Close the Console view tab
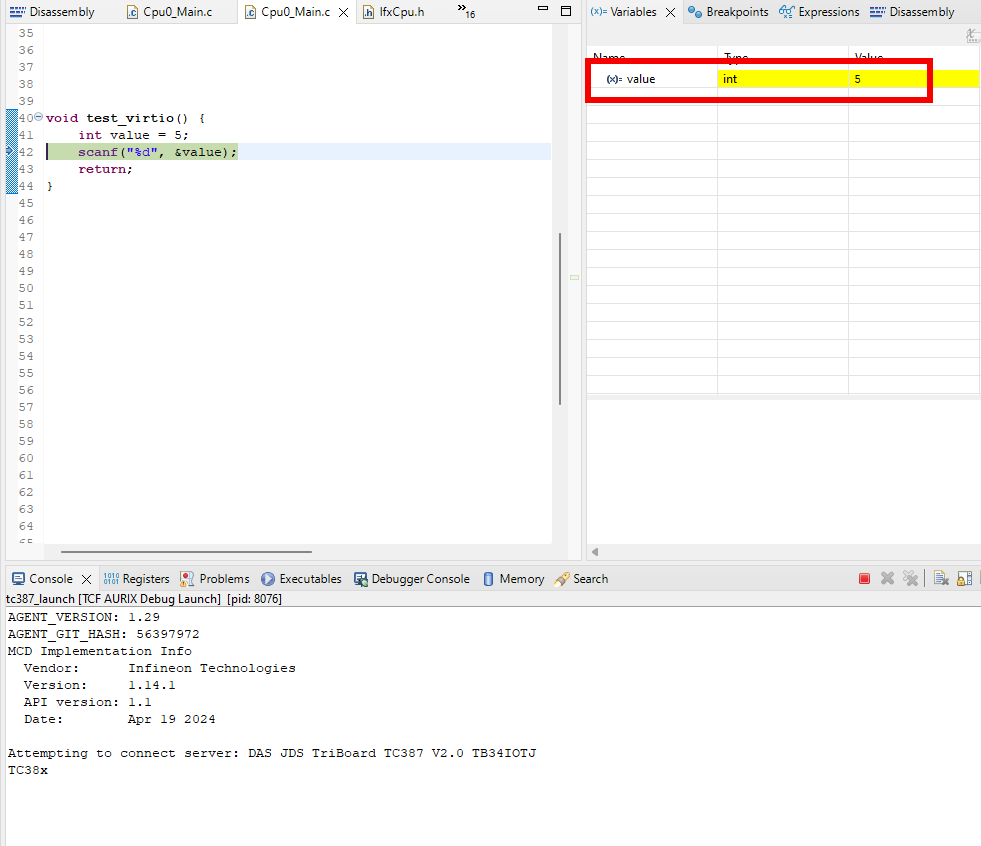981x846 pixels. click(x=86, y=579)
